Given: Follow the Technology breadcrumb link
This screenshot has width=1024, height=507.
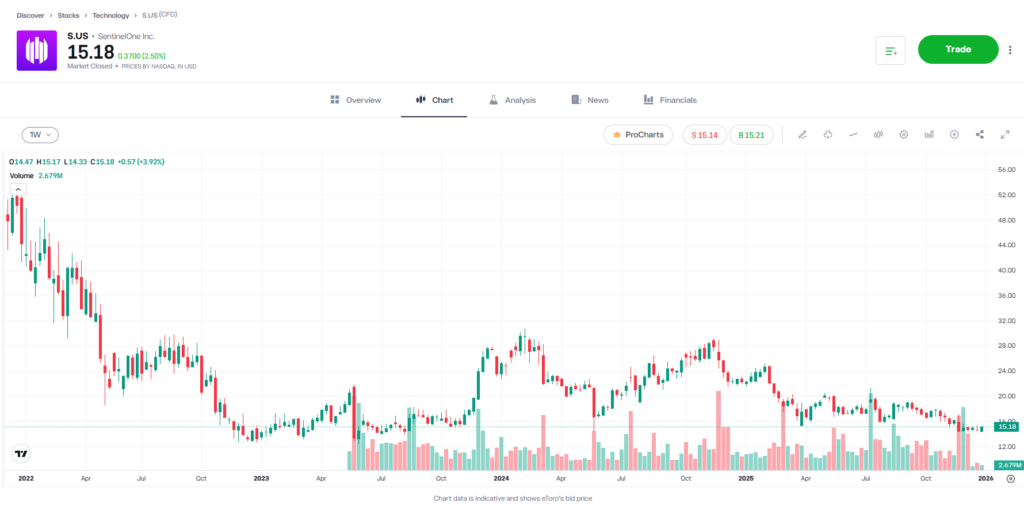Looking at the screenshot, I should coord(110,16).
